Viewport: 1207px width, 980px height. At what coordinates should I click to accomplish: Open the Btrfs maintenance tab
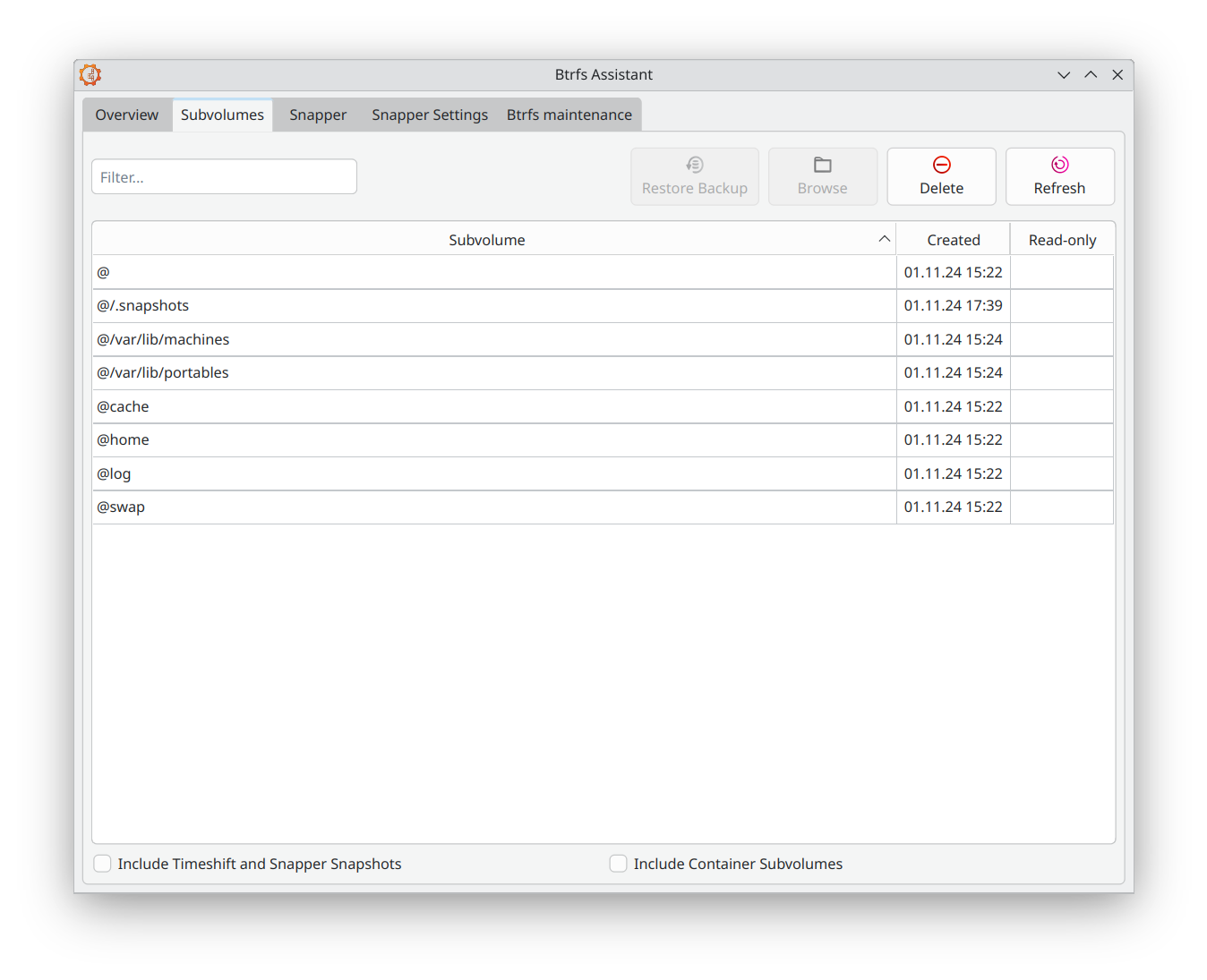tap(569, 115)
